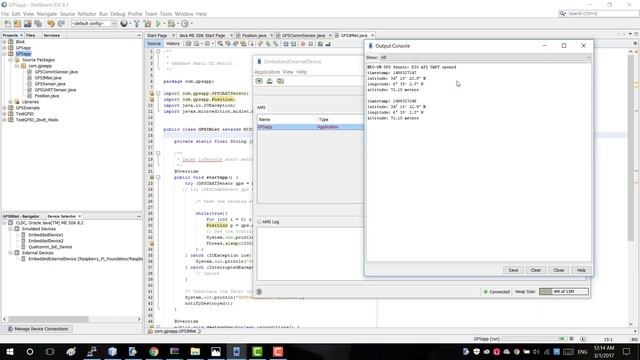Redo from the main toolbar
This screenshot has height=360, width=640.
(x=61, y=24)
